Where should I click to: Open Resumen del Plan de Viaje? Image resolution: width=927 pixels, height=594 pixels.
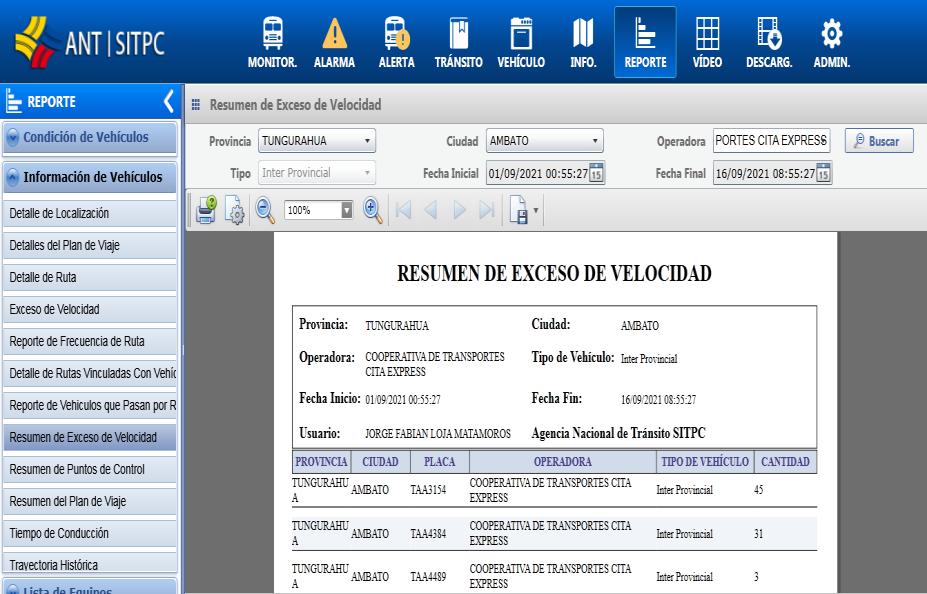point(90,501)
